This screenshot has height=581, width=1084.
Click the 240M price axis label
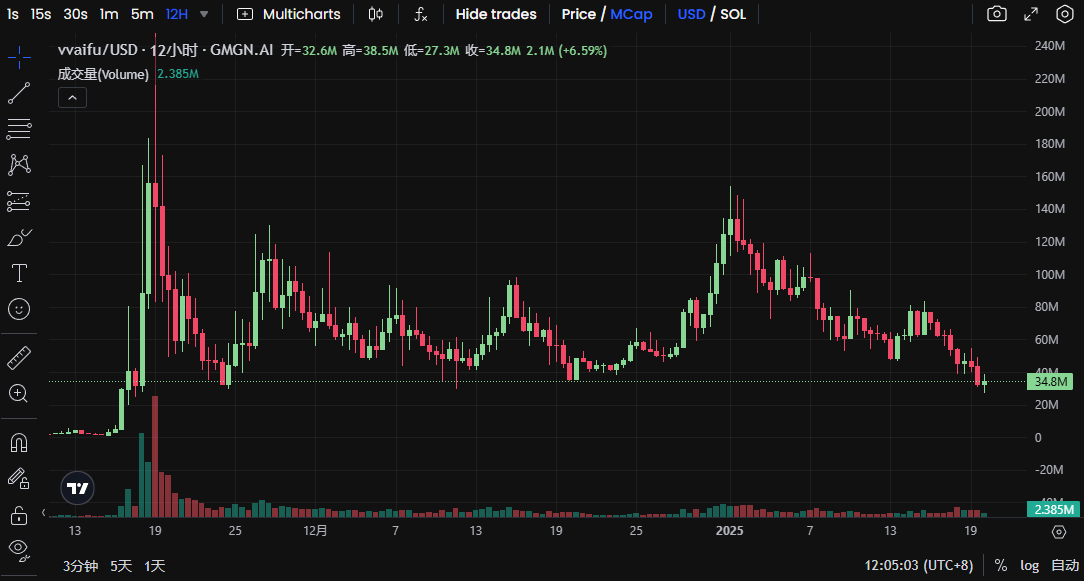pos(1049,46)
